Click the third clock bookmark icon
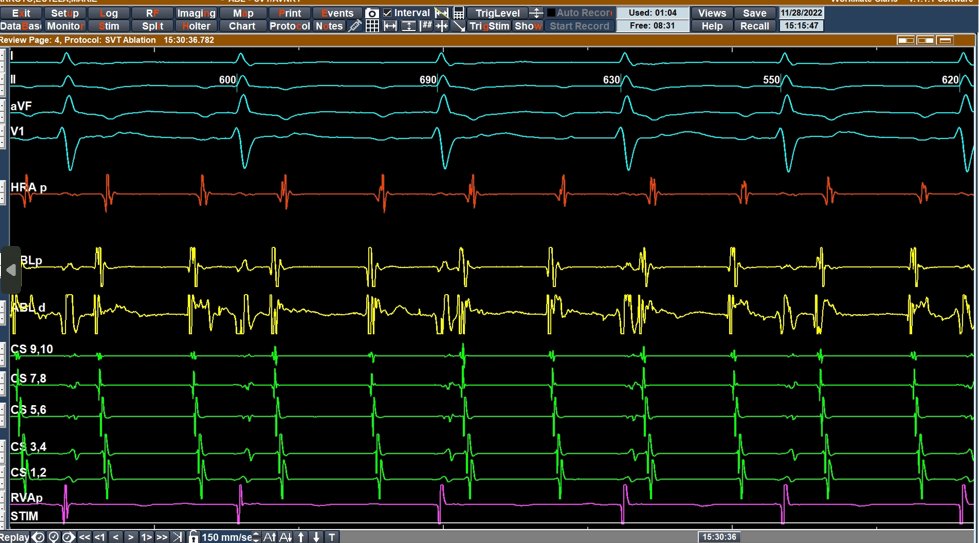This screenshot has height=543, width=979. [x=69, y=537]
